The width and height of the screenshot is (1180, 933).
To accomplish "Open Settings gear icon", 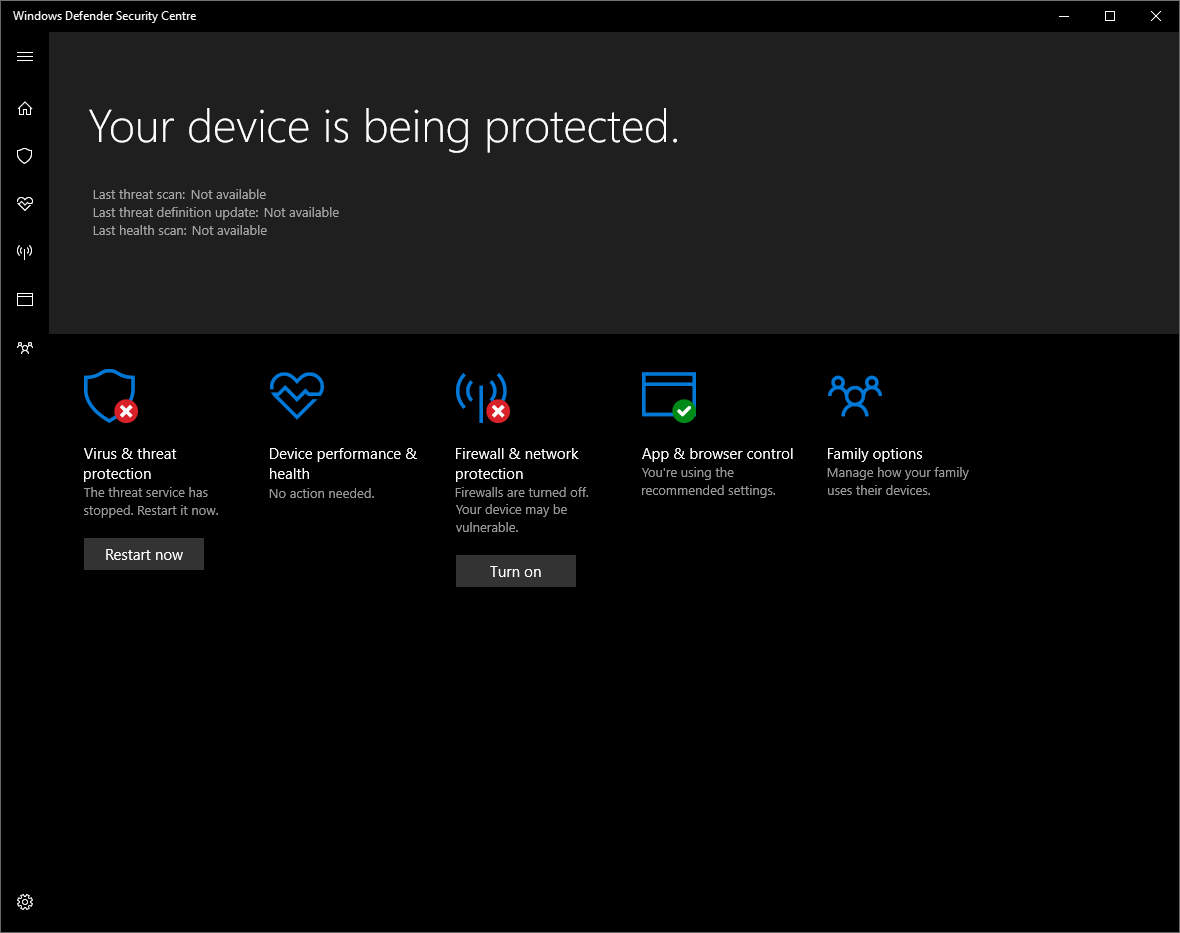I will [x=25, y=902].
